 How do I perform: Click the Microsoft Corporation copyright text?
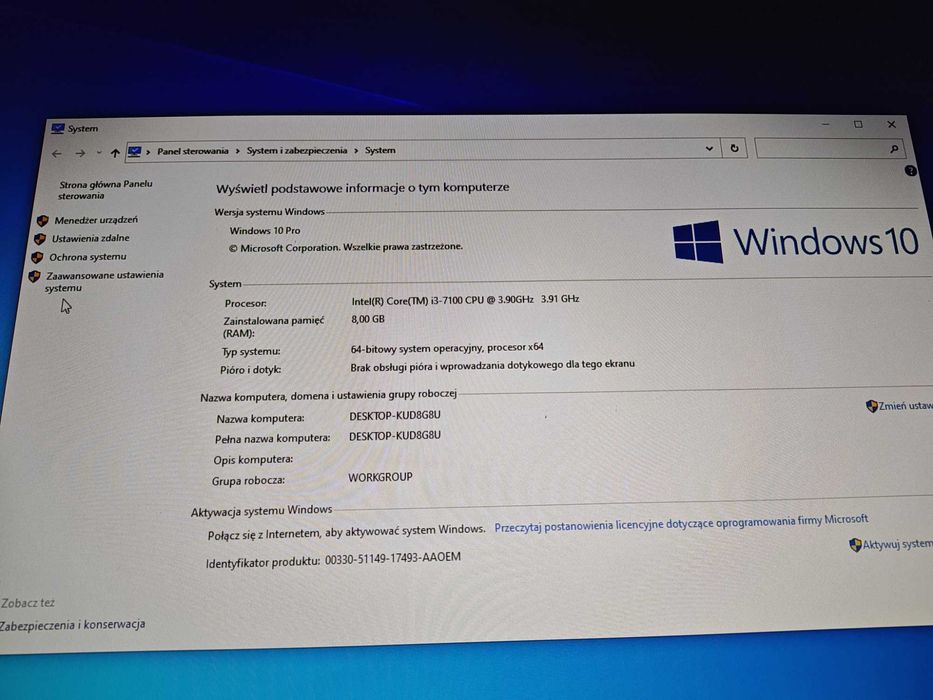pyautogui.click(x=346, y=247)
